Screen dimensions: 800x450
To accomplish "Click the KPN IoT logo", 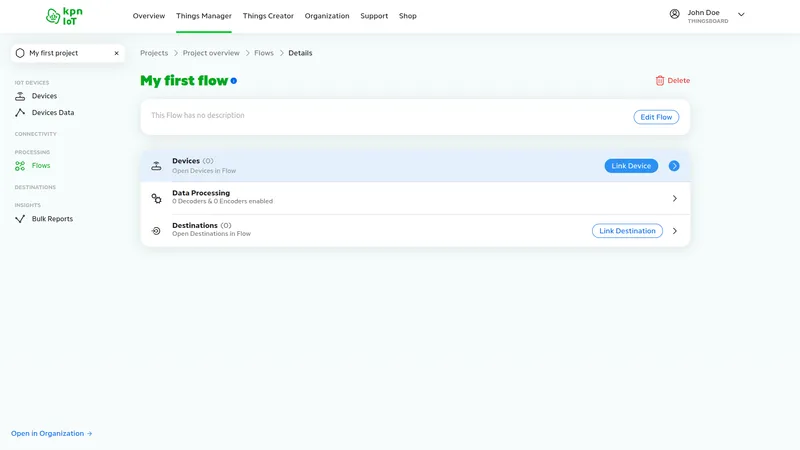I will point(64,16).
